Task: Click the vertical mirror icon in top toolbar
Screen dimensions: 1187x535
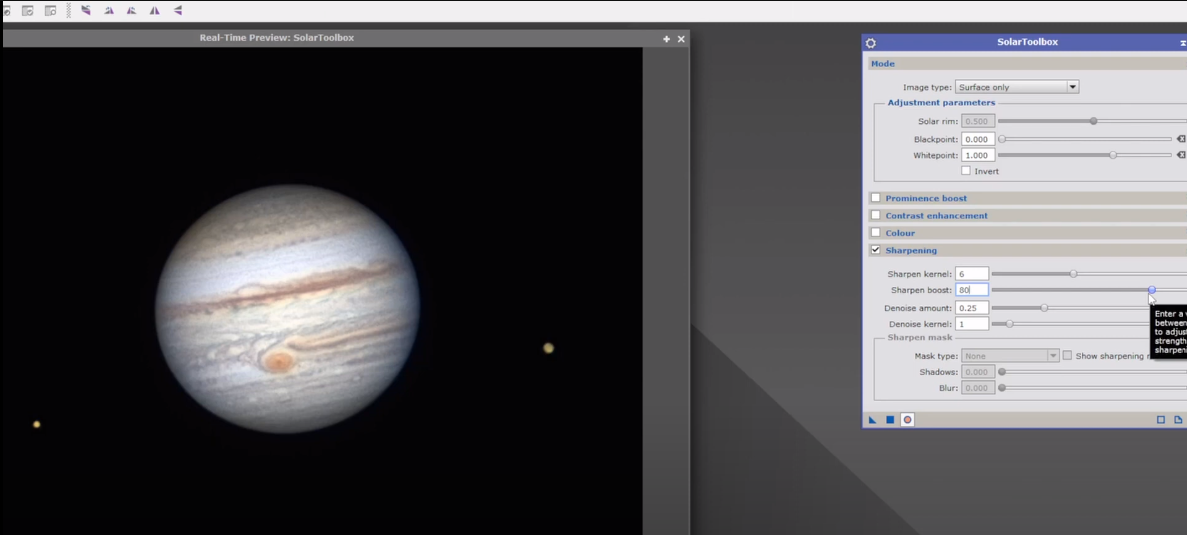Action: 178,11
